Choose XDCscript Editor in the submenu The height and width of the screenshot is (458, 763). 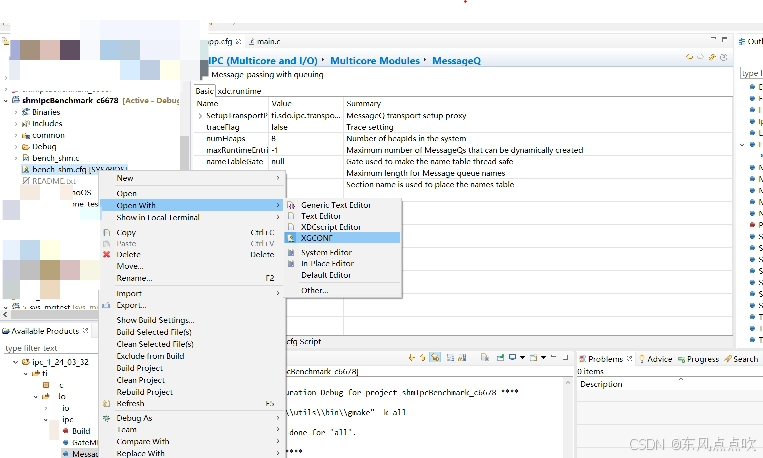[x=330, y=227]
